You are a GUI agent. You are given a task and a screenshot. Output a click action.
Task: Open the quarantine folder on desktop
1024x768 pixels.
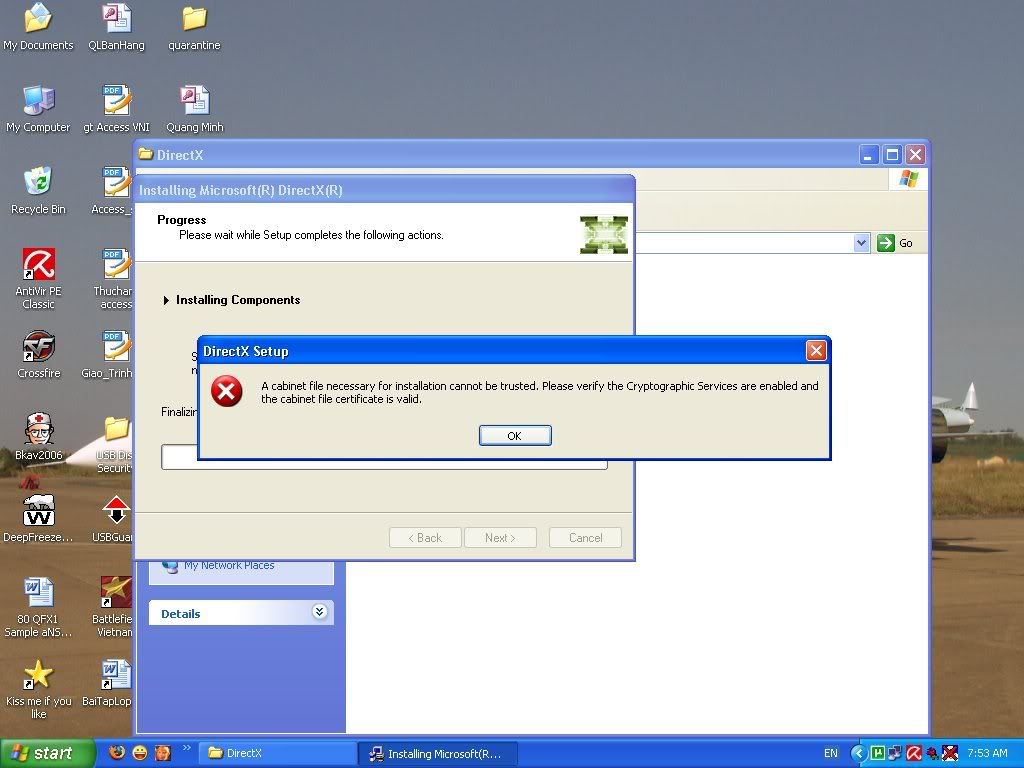[194, 27]
